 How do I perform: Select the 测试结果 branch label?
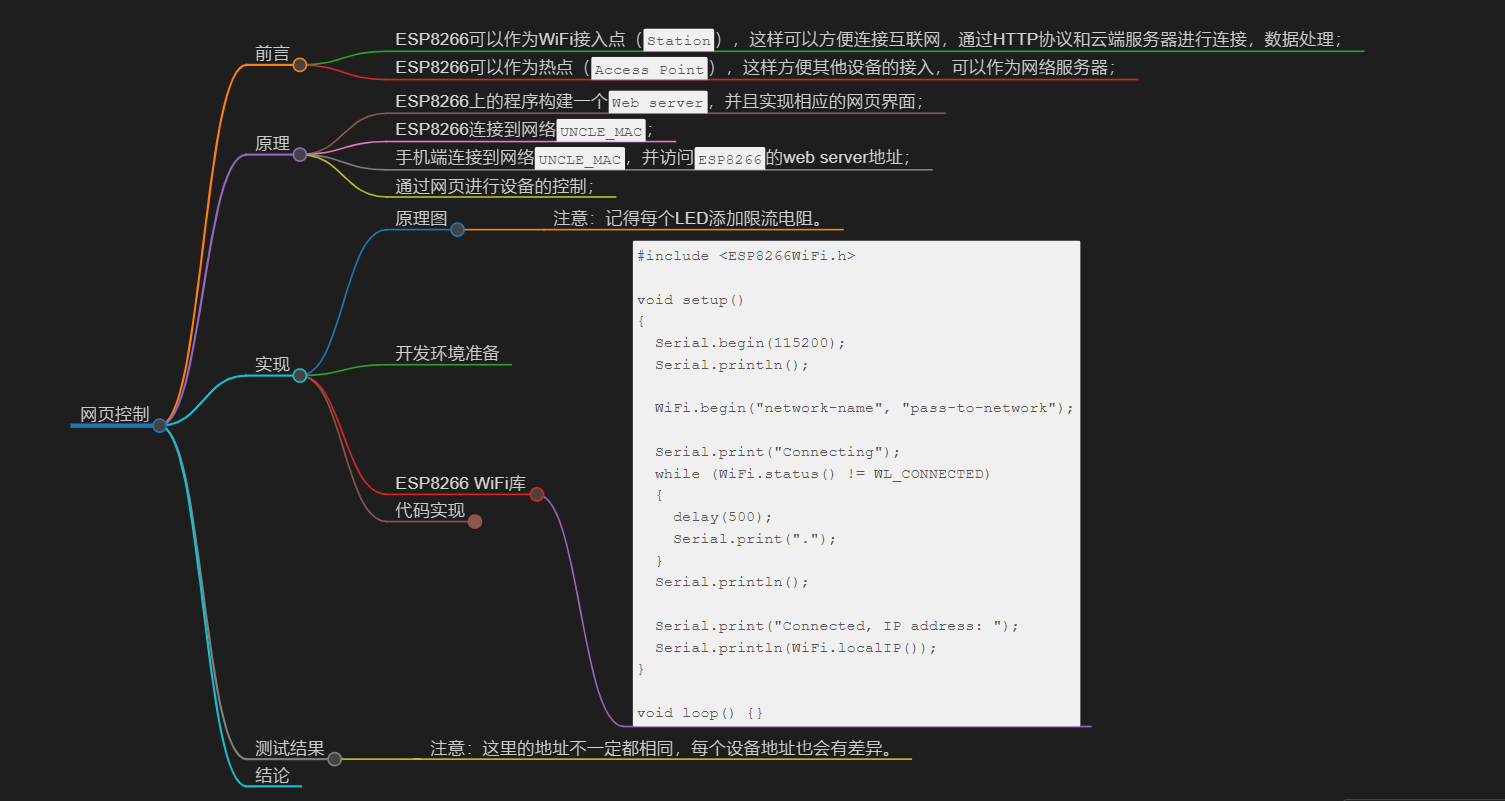[x=290, y=748]
